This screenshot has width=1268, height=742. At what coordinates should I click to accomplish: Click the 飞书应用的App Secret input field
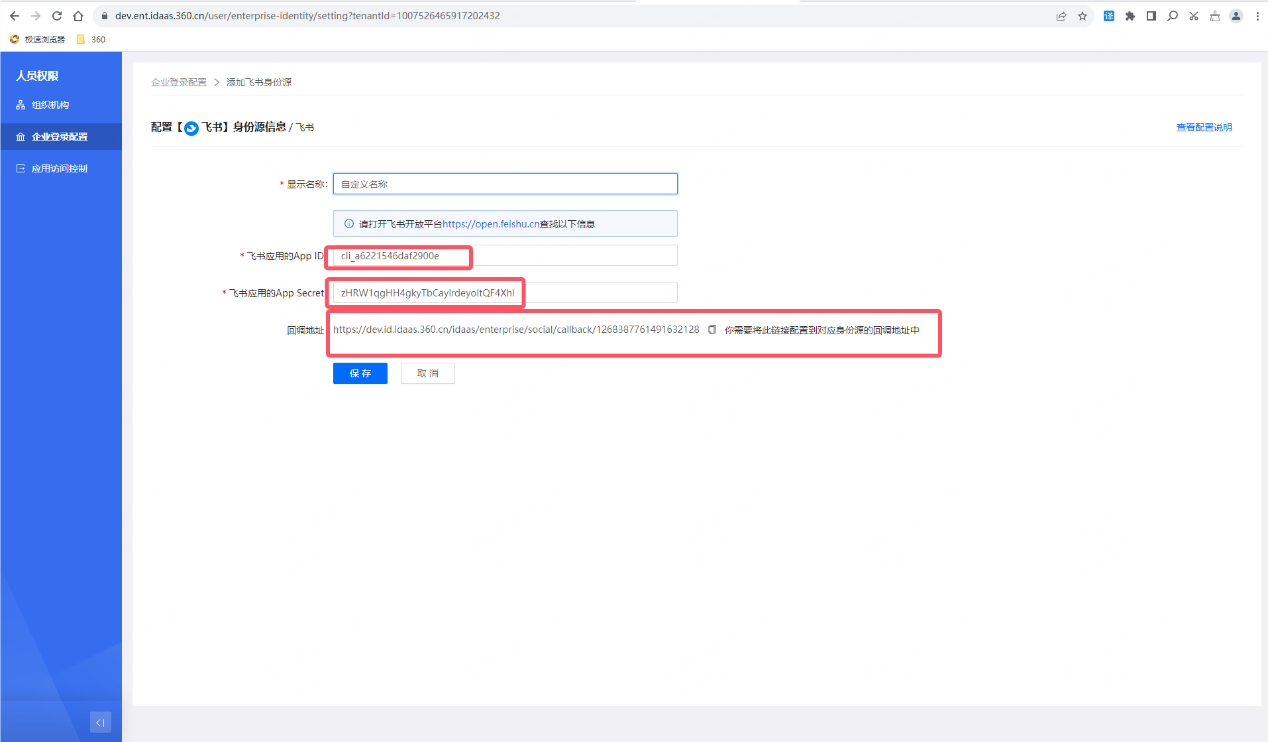coord(505,292)
